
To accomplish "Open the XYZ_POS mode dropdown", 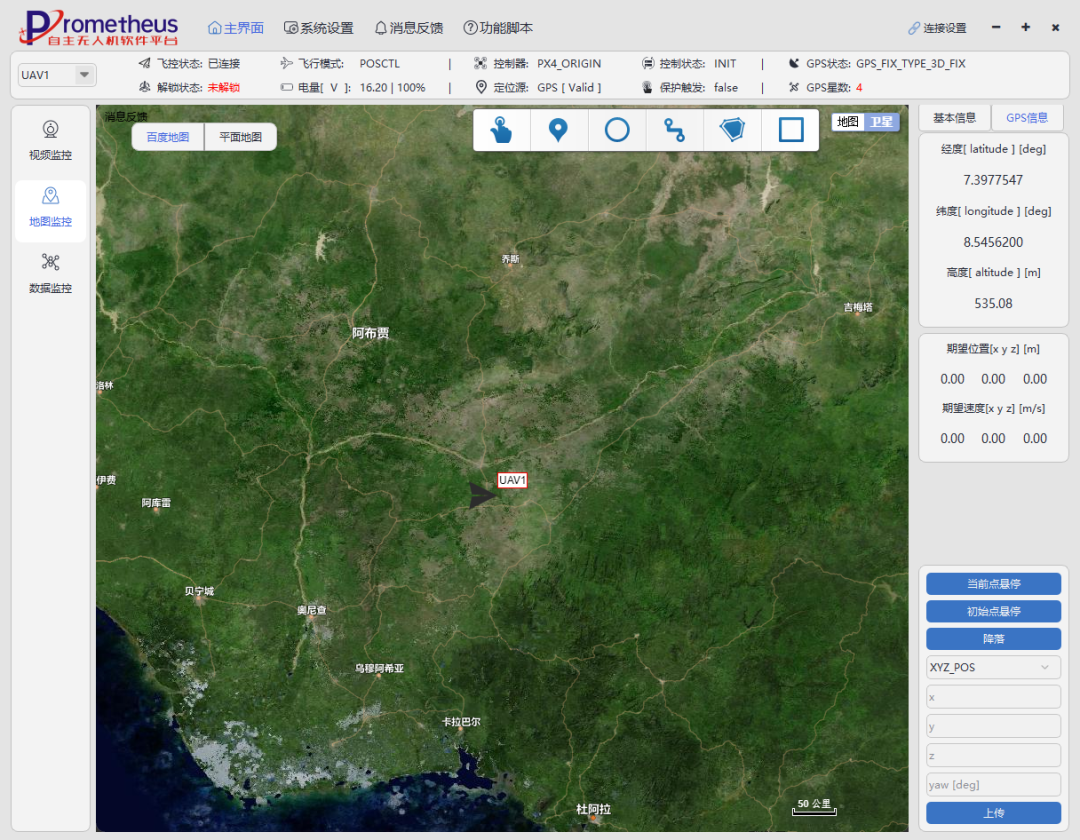I will [993, 667].
